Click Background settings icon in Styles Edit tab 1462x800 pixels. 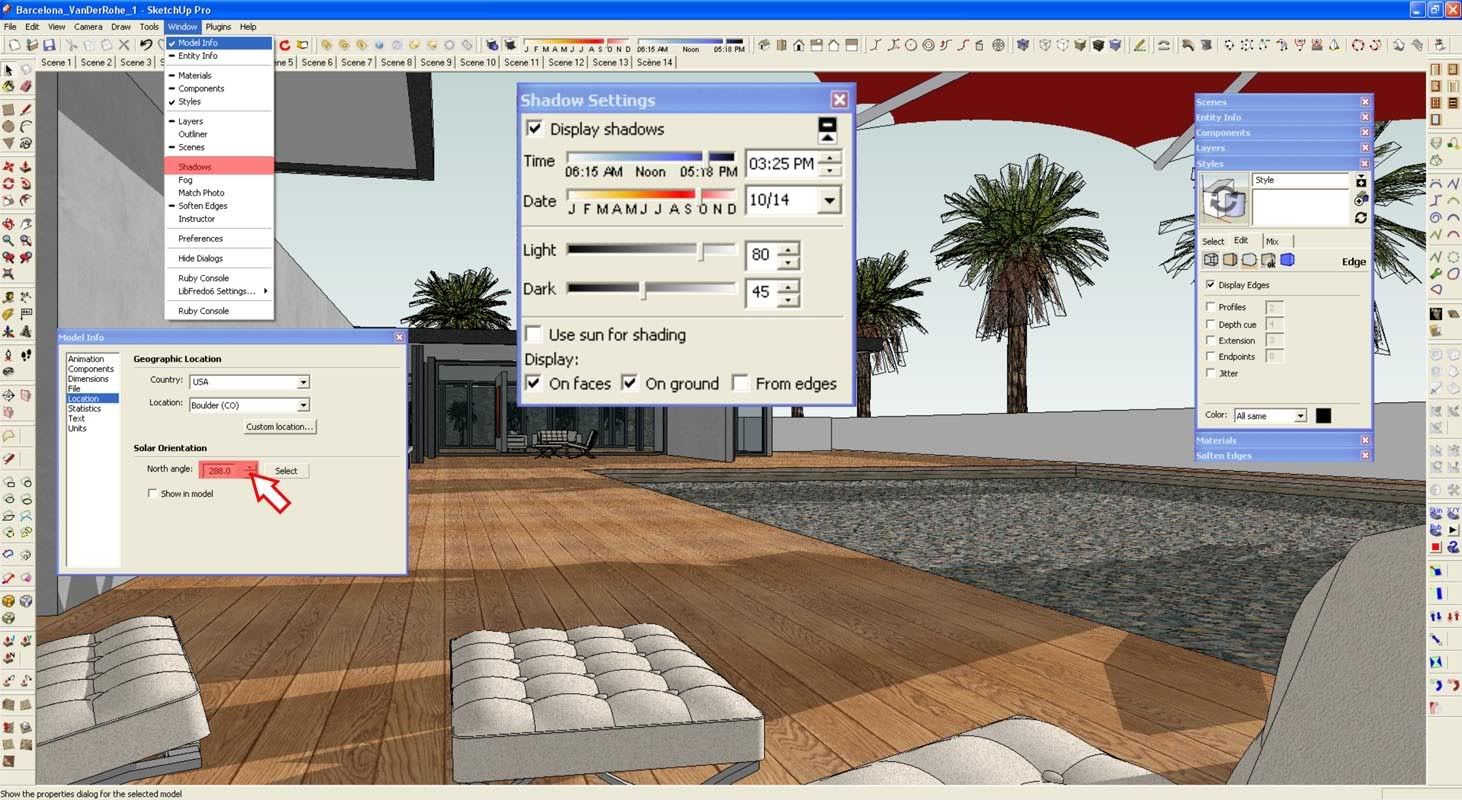(x=1249, y=260)
